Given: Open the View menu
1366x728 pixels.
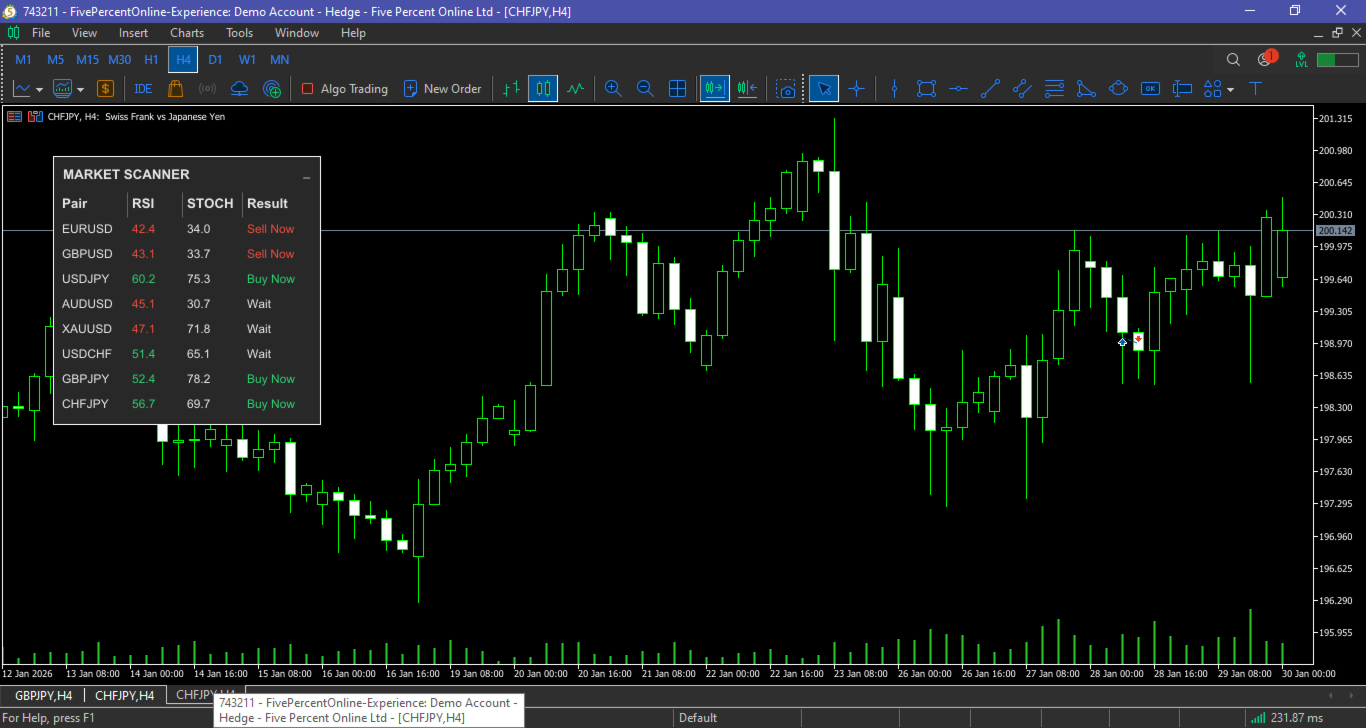Looking at the screenshot, I should 84,33.
